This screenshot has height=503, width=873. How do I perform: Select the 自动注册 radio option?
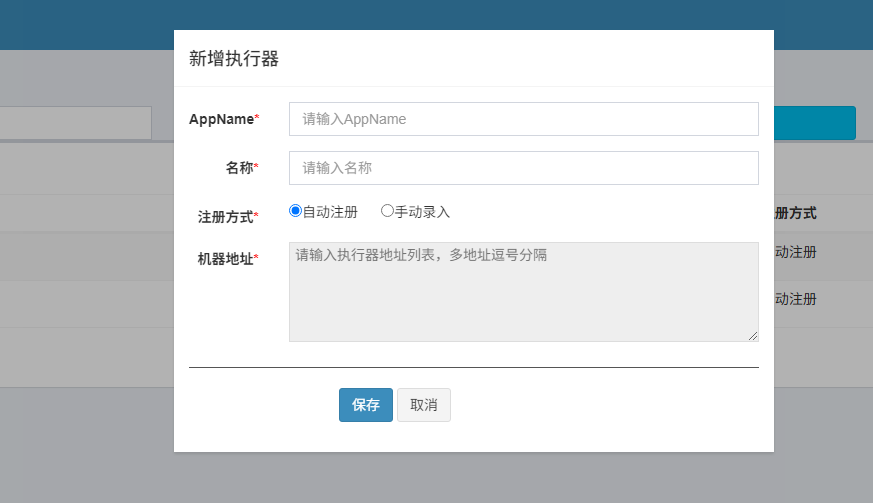(296, 211)
